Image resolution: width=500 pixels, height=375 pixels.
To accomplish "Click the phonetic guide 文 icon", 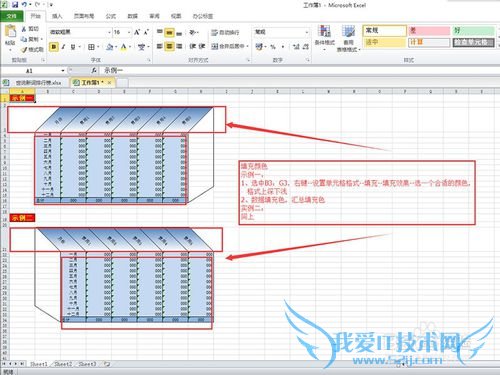I will pyautogui.click(x=142, y=47).
